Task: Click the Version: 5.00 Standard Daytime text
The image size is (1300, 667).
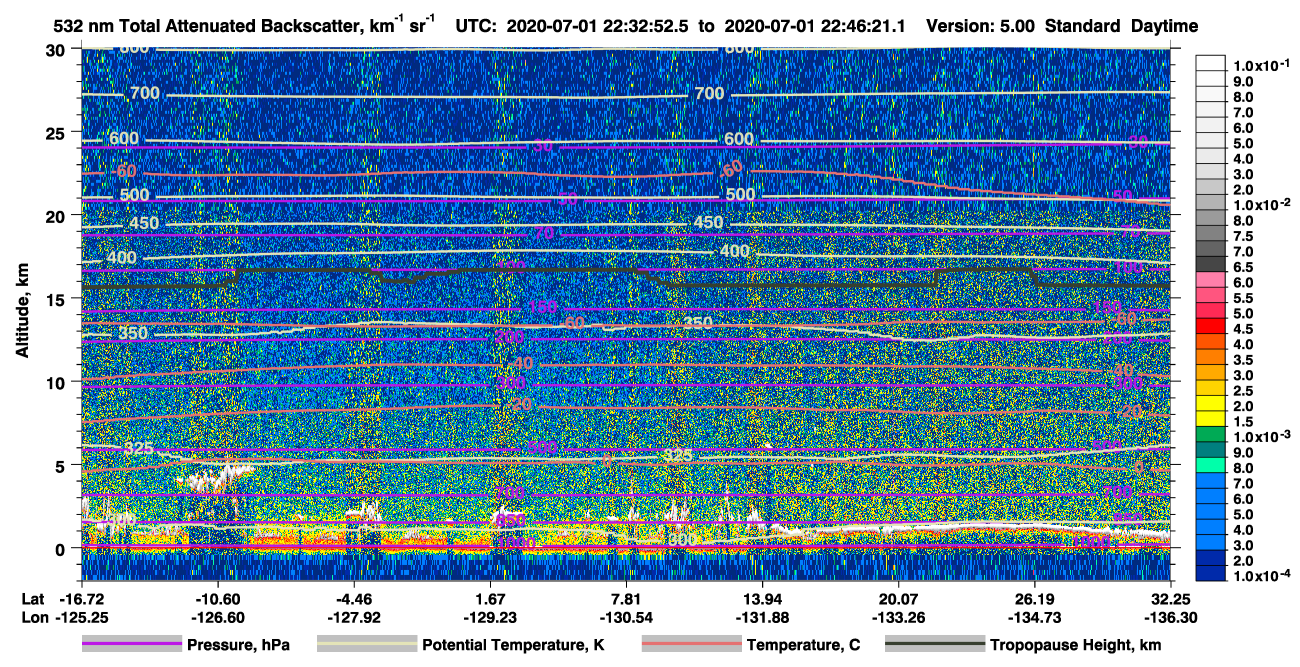Action: click(x=1063, y=27)
